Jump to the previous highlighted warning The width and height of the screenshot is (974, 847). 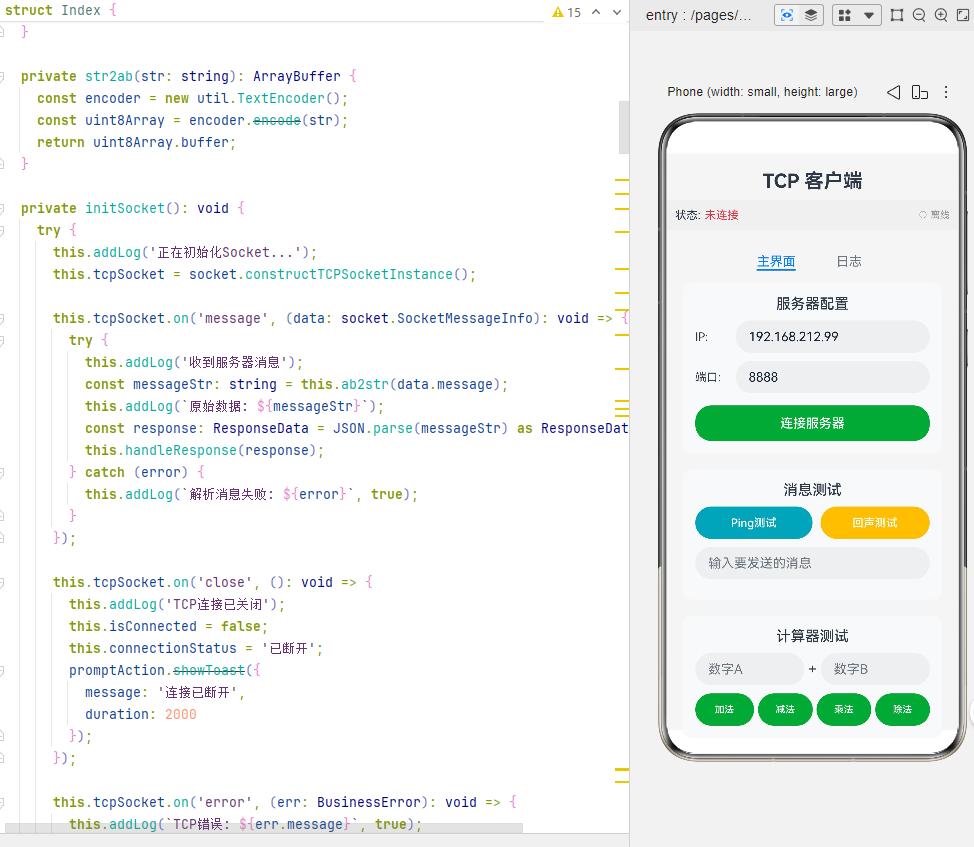pyautogui.click(x=596, y=12)
